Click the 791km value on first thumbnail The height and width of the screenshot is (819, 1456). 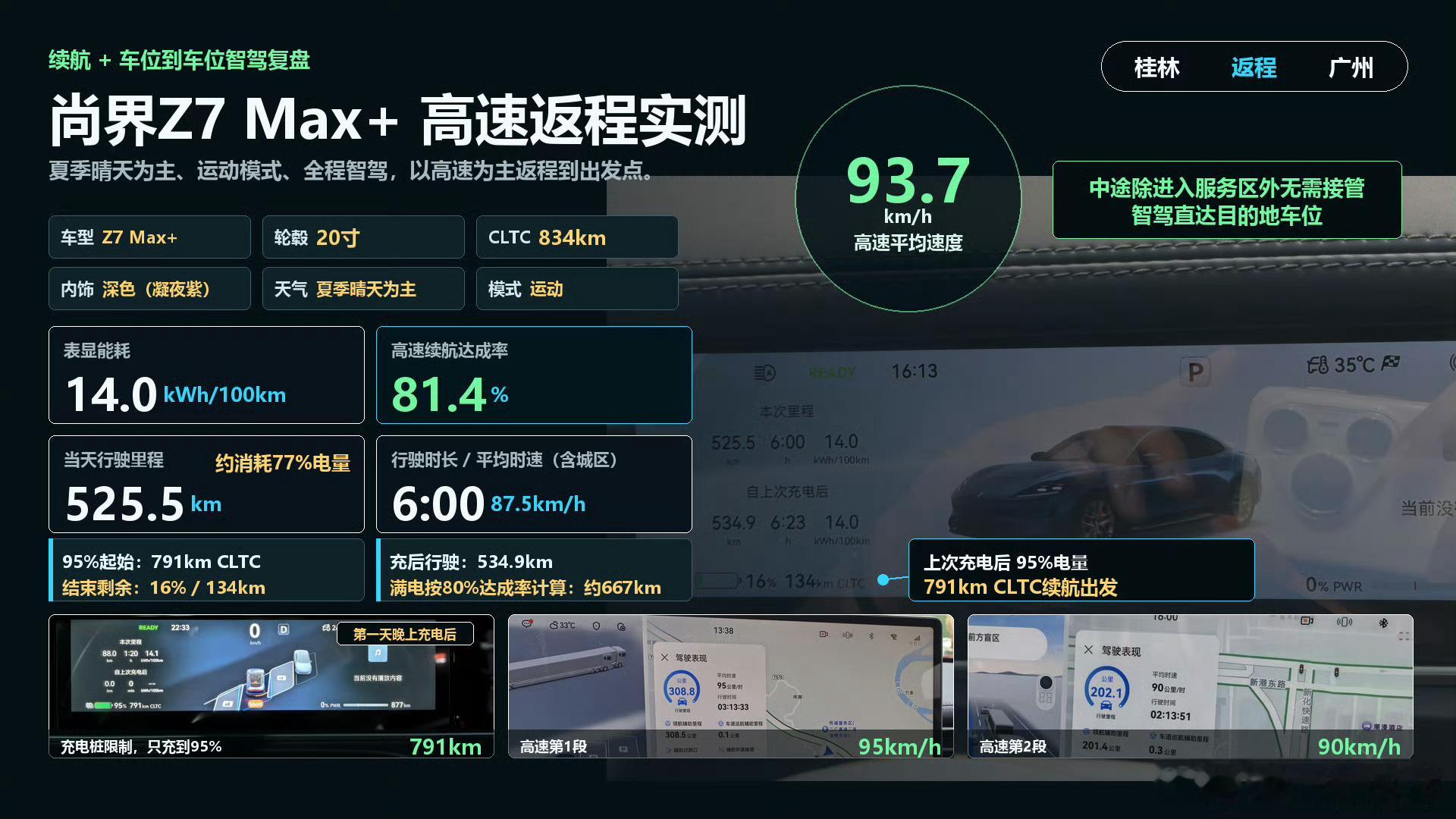(446, 747)
